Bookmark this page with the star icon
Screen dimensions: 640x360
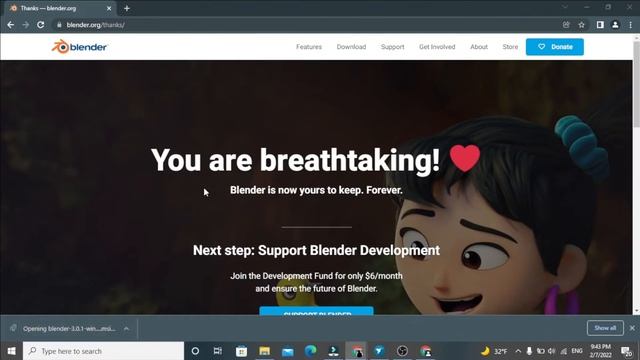582,25
